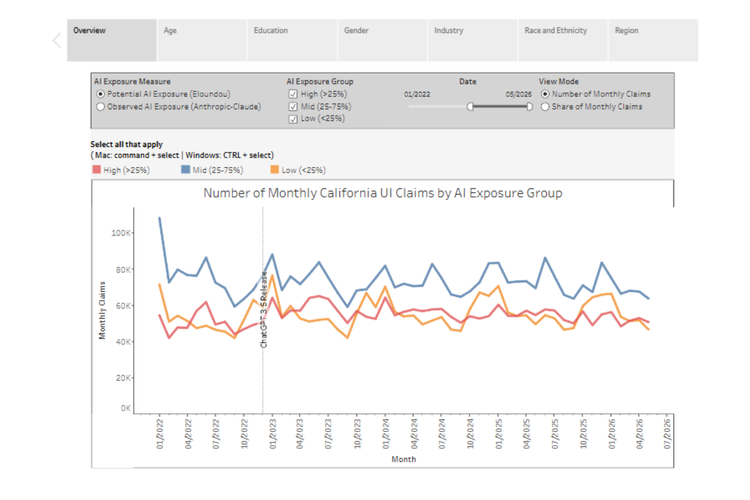Go back with the left chevron arrow

[57, 40]
